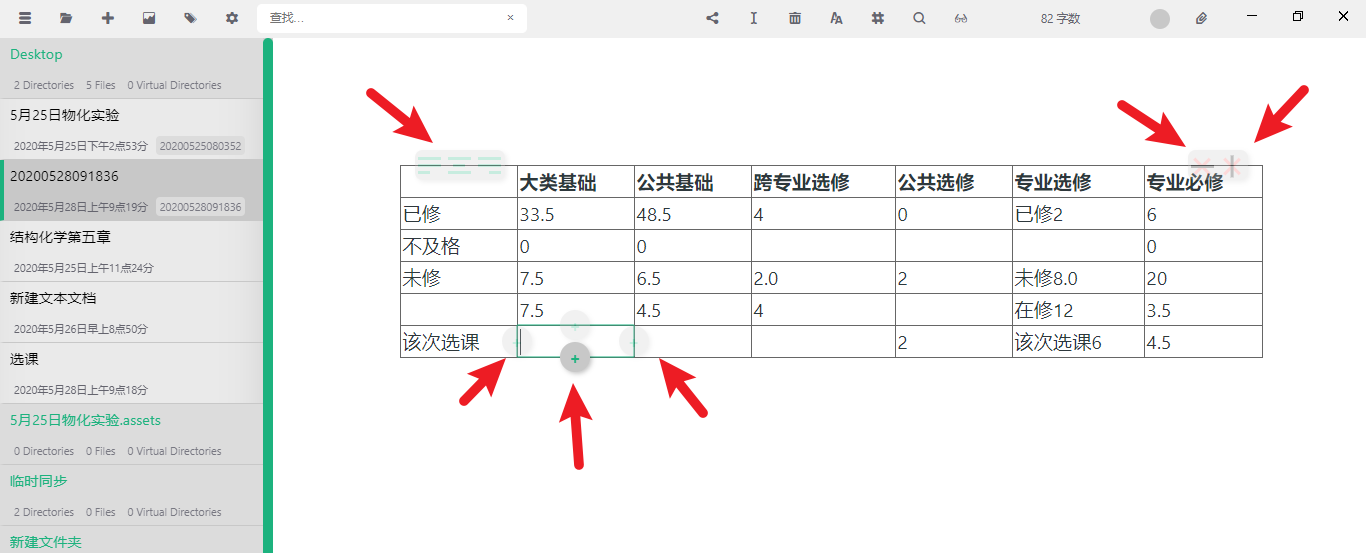Toggle readability mode glasses icon
The image size is (1366, 553).
961,18
